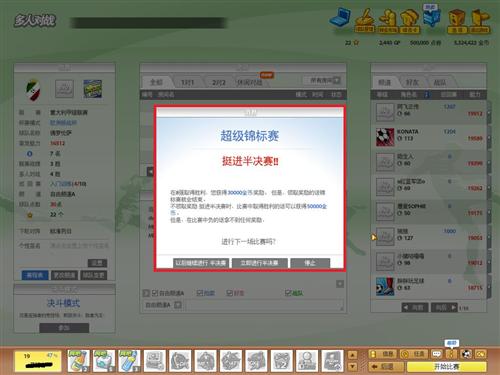The image size is (500, 375).
Task: Select the KONATA player row
Action: [x=429, y=137]
